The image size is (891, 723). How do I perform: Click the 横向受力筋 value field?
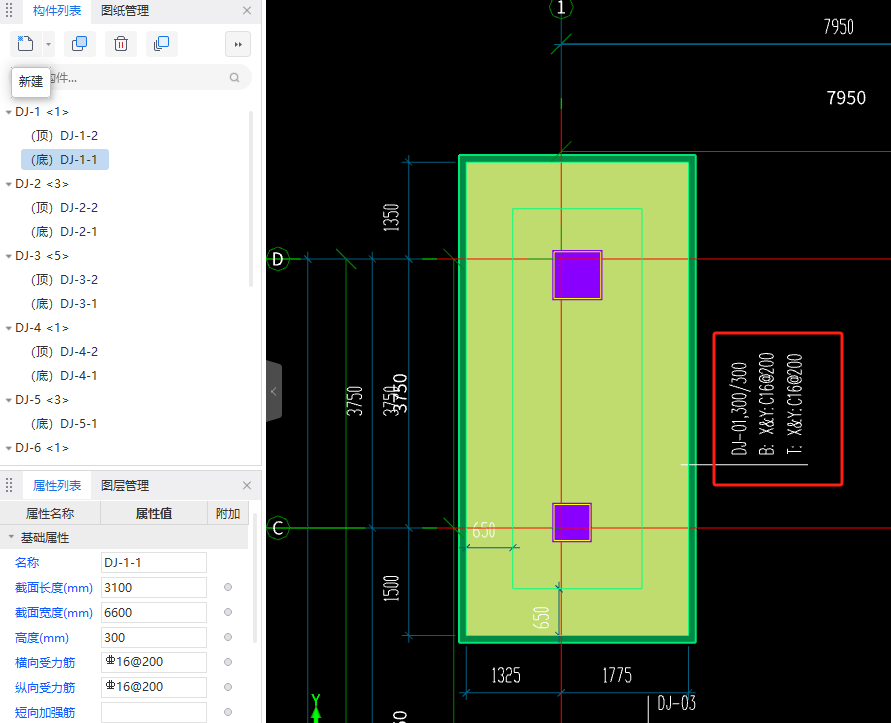pyautogui.click(x=154, y=663)
